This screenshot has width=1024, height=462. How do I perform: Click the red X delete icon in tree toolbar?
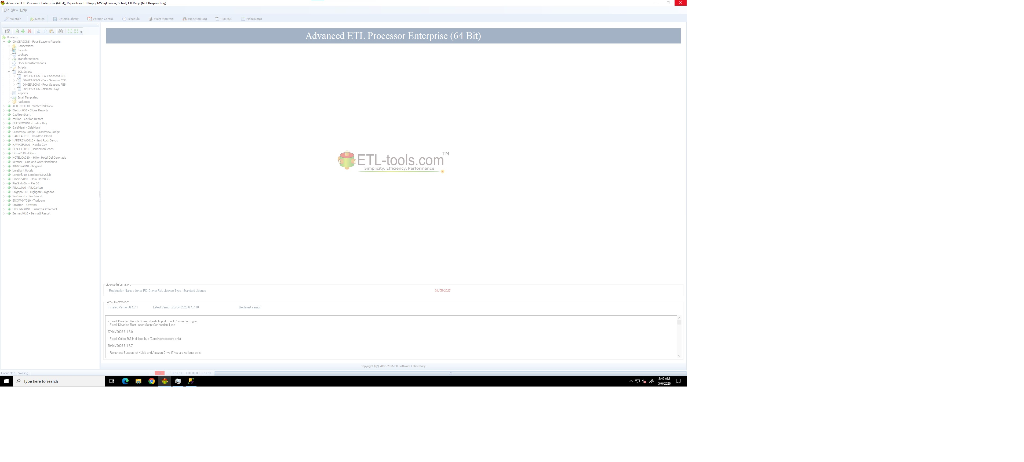29,31
